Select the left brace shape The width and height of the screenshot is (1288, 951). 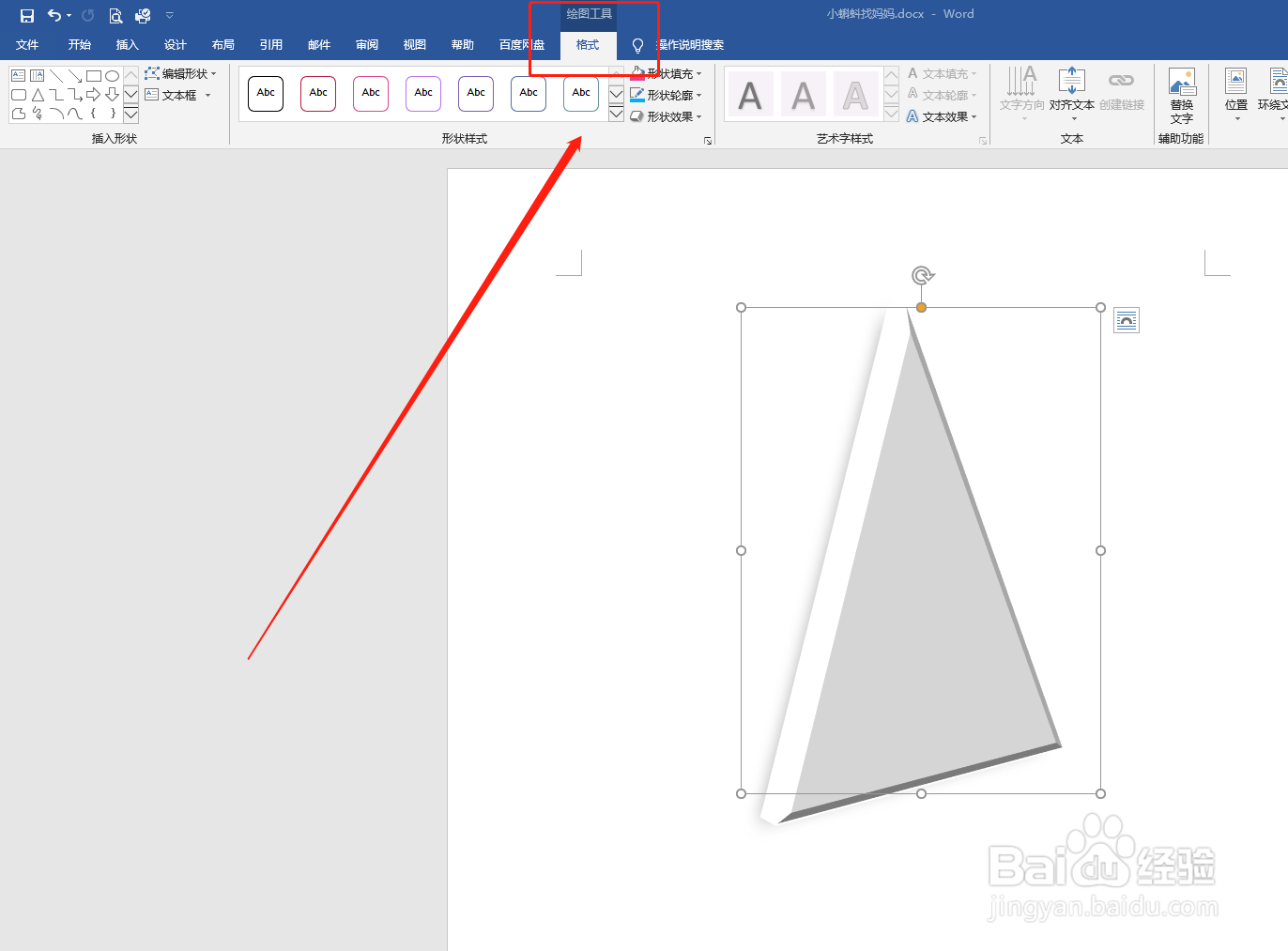coord(94,114)
